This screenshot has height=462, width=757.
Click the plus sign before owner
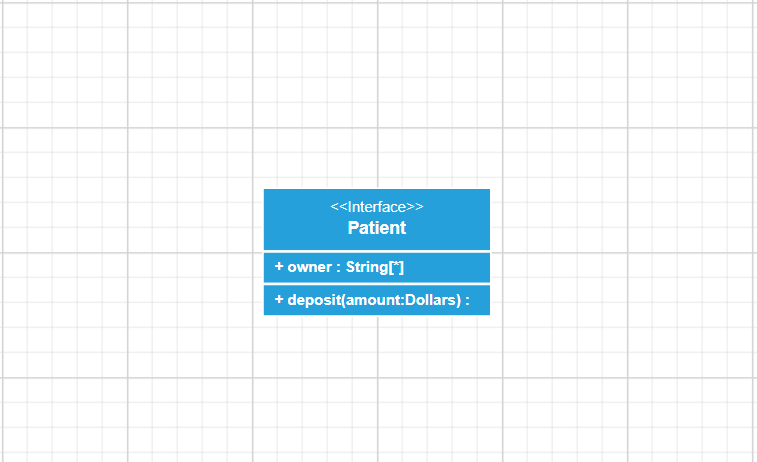pos(279,268)
